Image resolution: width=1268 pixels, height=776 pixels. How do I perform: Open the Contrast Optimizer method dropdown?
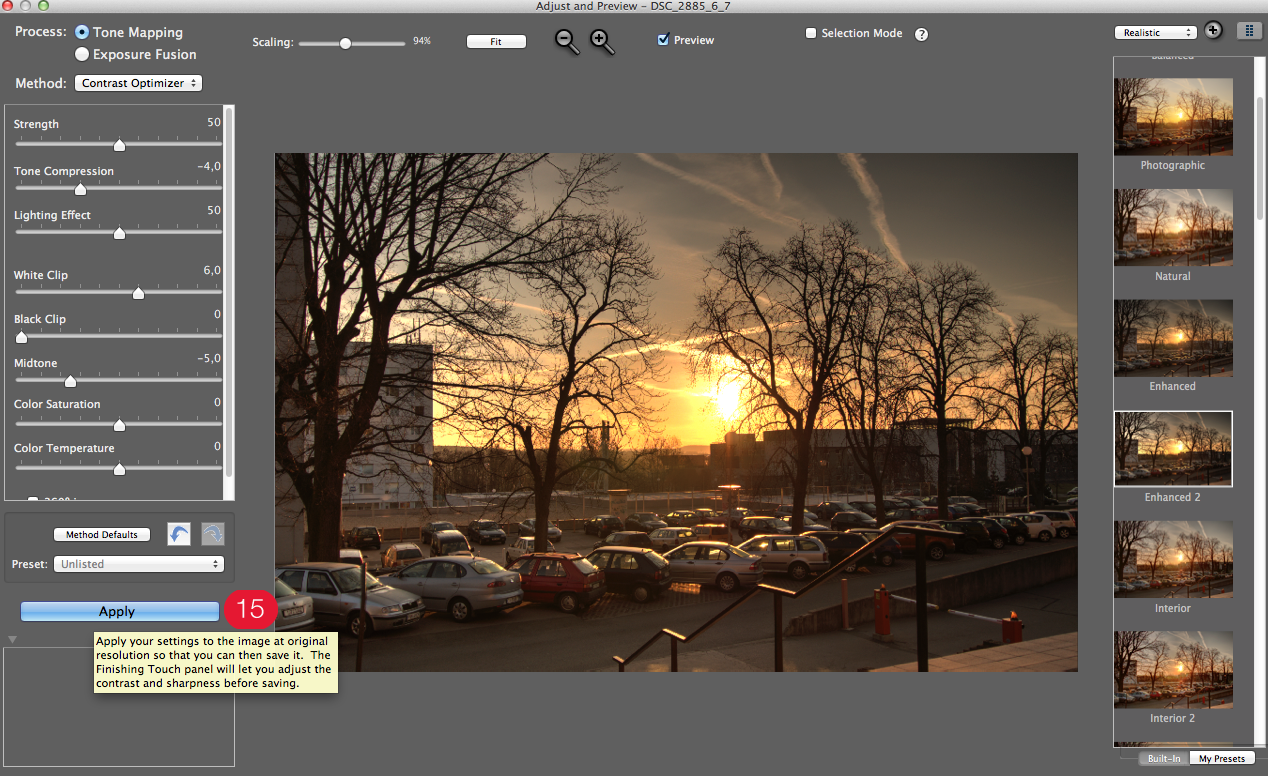(138, 83)
